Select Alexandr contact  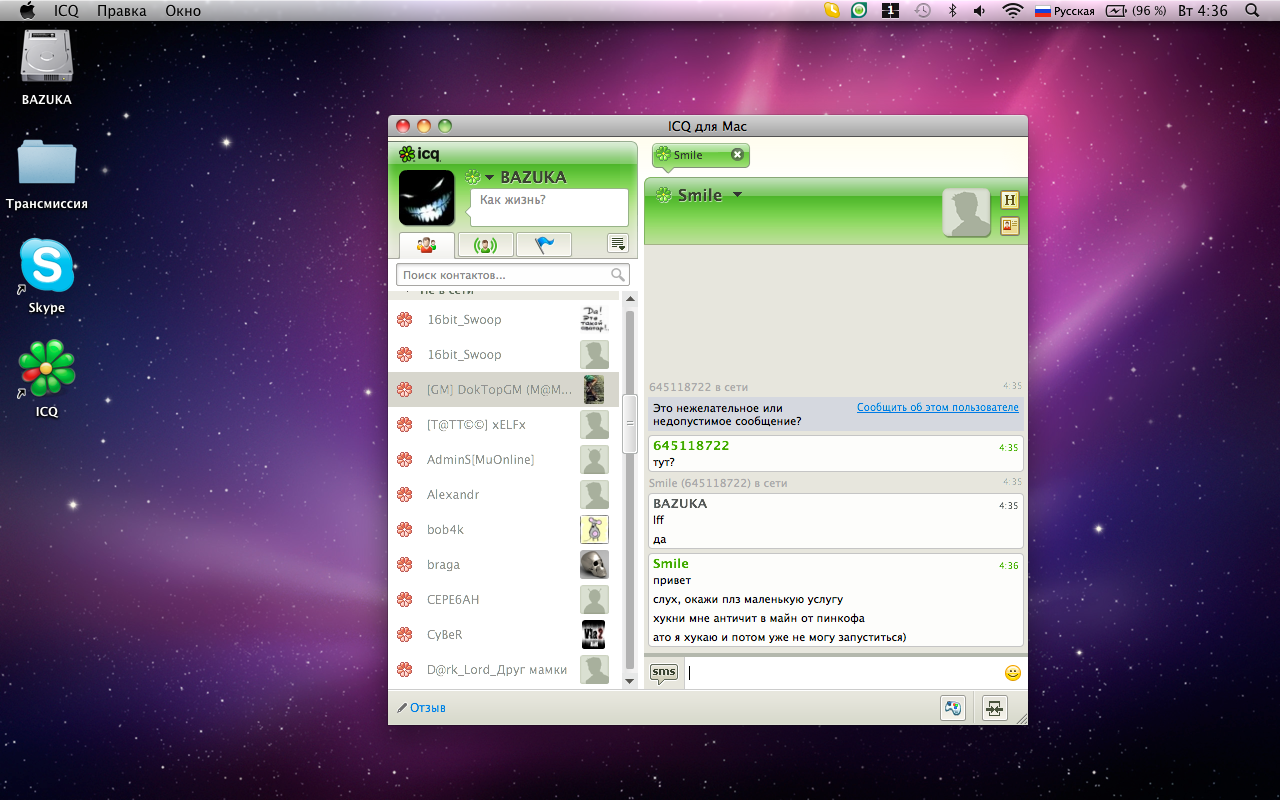[x=504, y=494]
